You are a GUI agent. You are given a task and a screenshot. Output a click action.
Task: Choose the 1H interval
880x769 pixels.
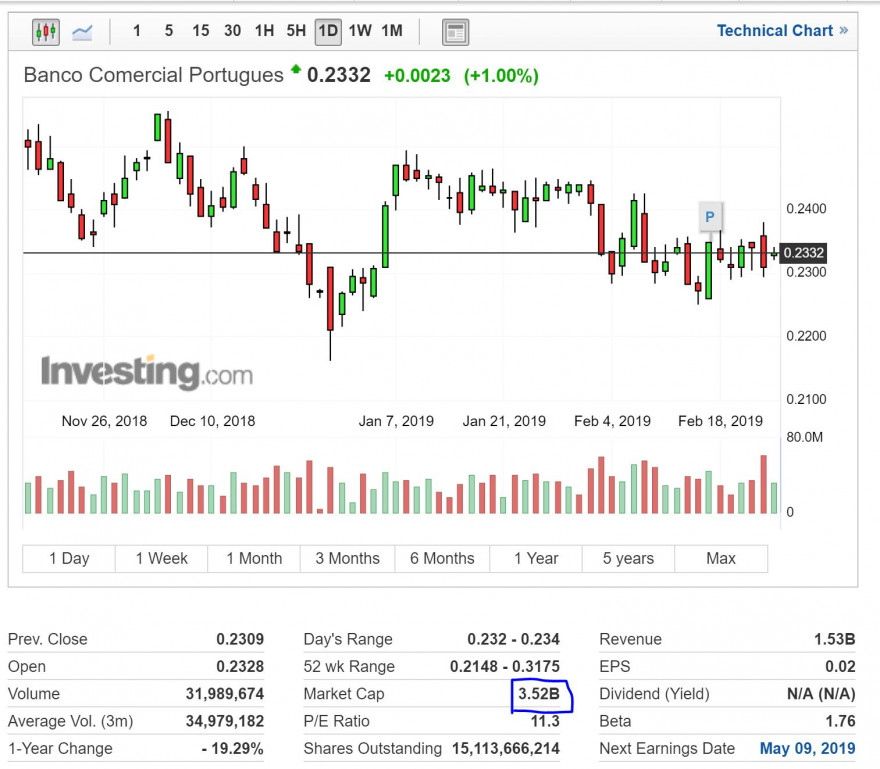pyautogui.click(x=264, y=31)
